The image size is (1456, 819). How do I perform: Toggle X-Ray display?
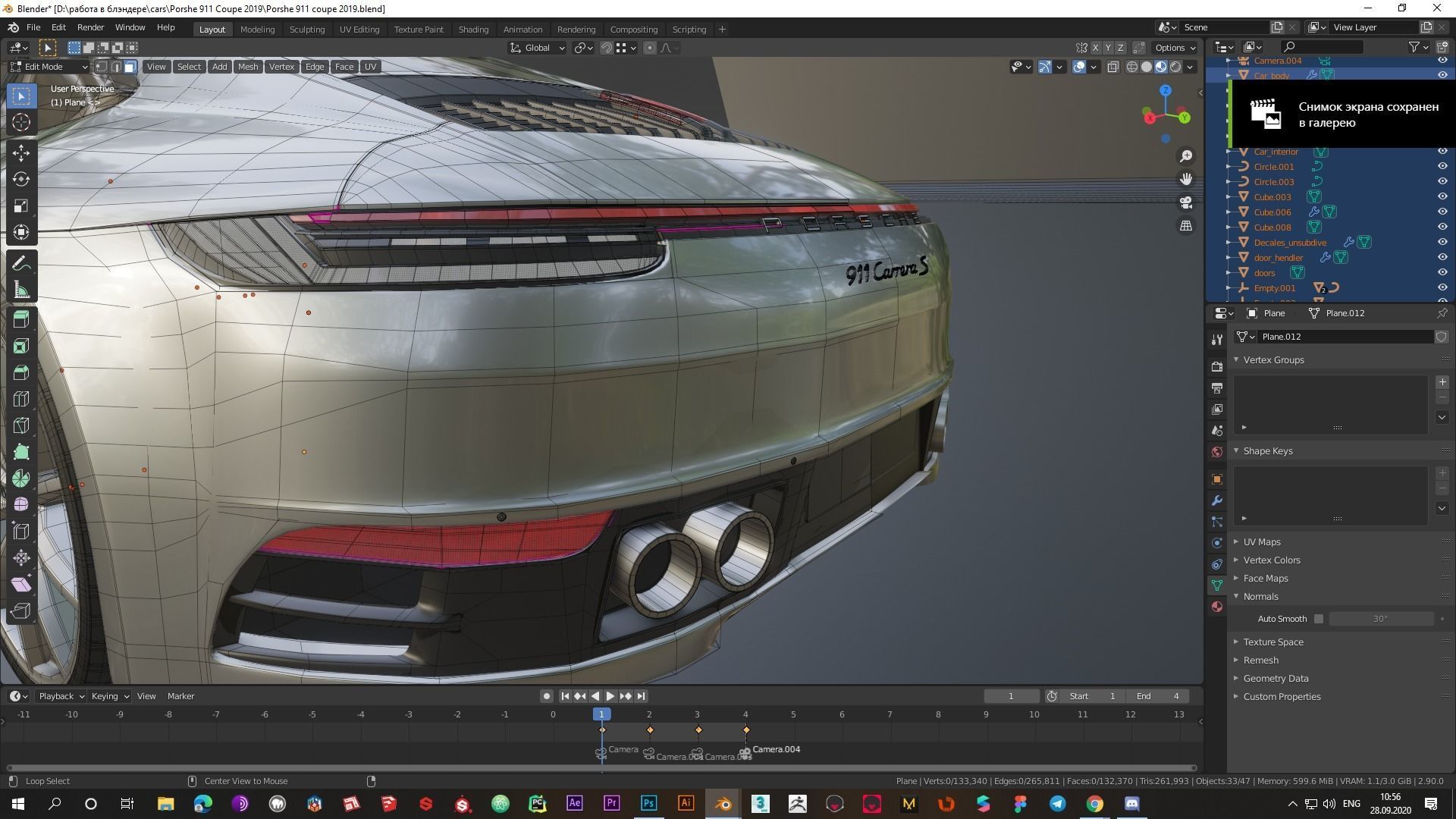pos(1112,67)
